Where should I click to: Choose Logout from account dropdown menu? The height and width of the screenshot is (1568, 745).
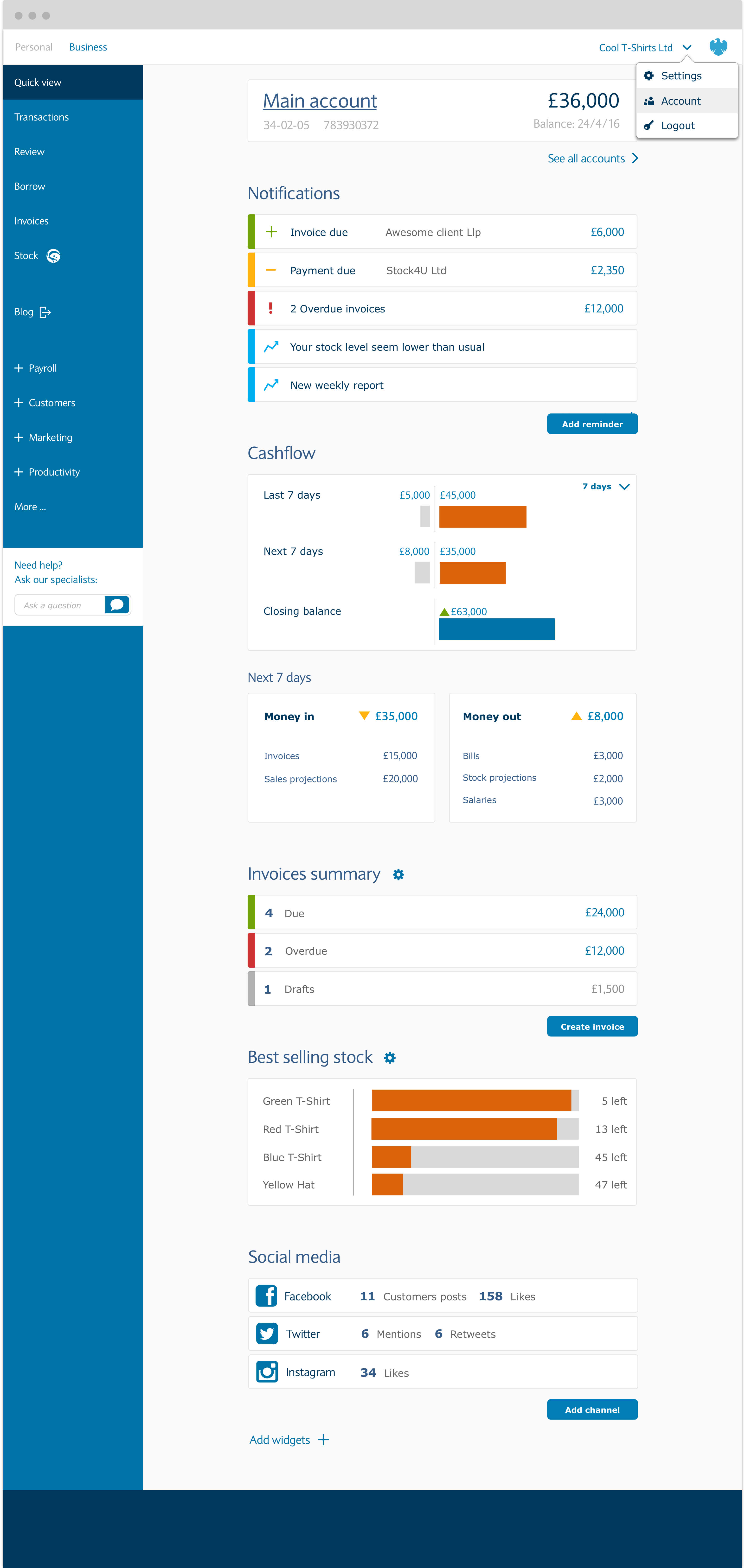pos(687,125)
